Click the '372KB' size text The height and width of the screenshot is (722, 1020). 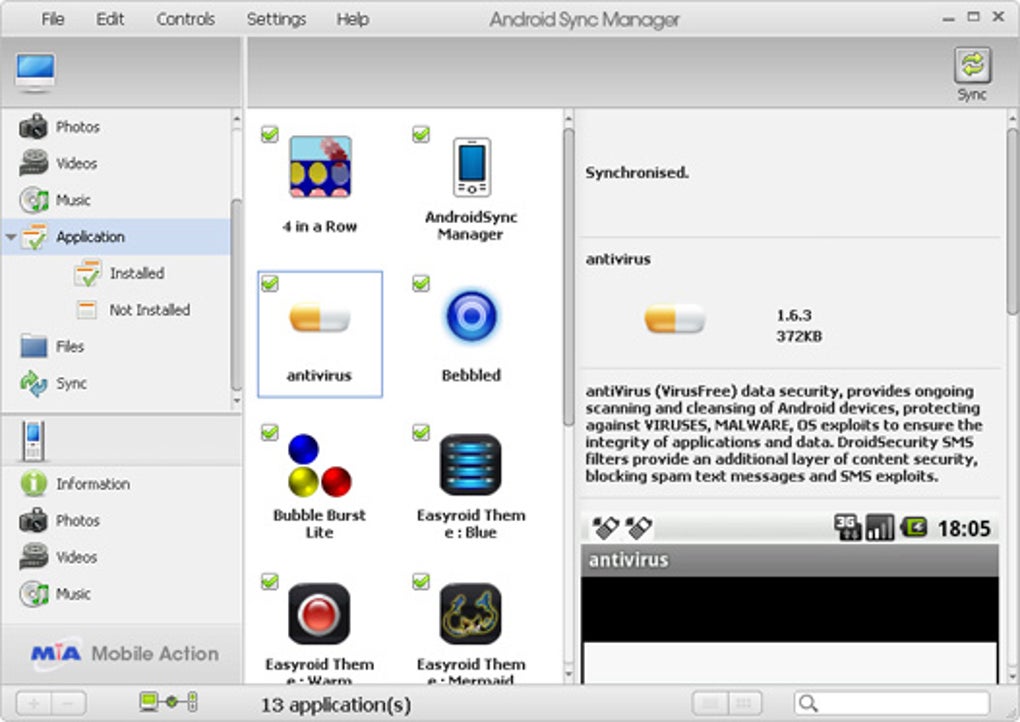pyautogui.click(x=799, y=336)
